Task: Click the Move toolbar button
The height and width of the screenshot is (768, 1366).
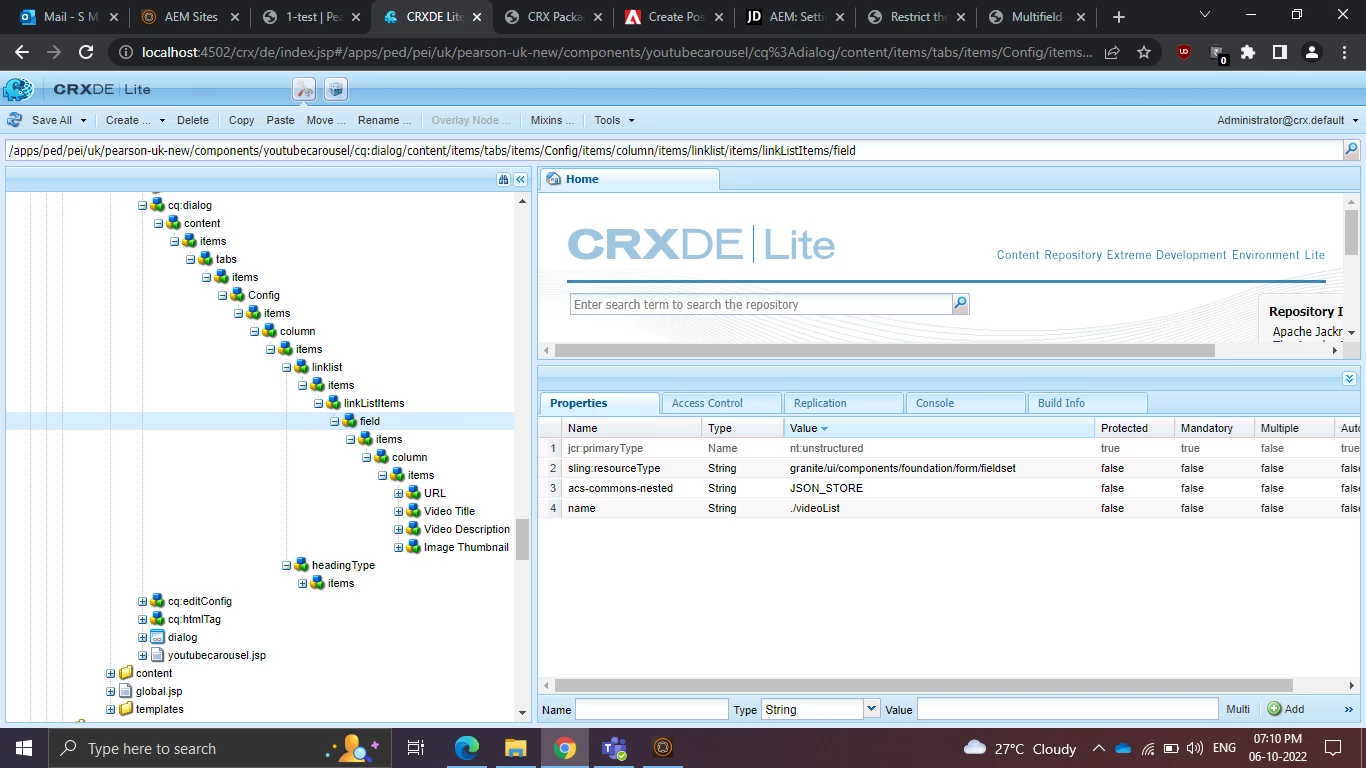Action: pos(326,120)
